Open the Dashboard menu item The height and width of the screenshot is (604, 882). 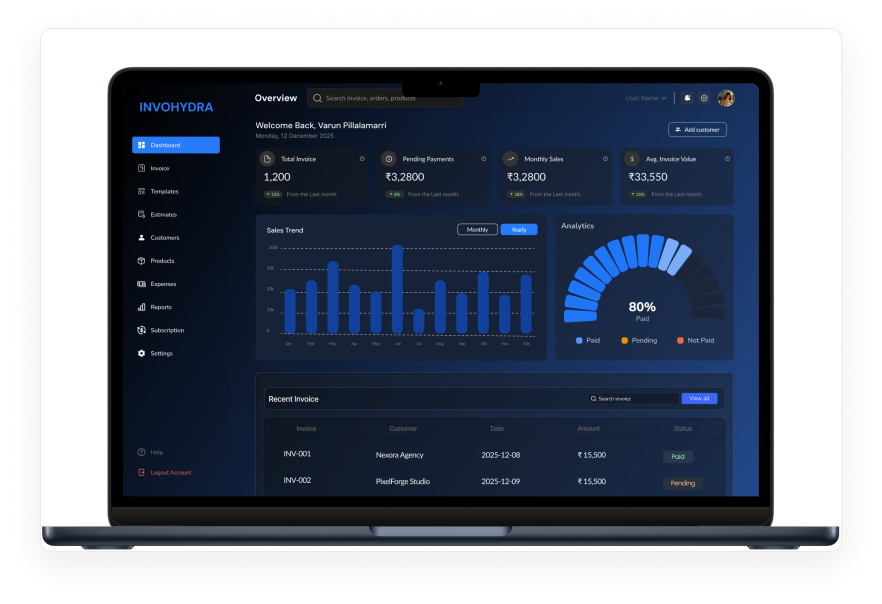point(176,145)
